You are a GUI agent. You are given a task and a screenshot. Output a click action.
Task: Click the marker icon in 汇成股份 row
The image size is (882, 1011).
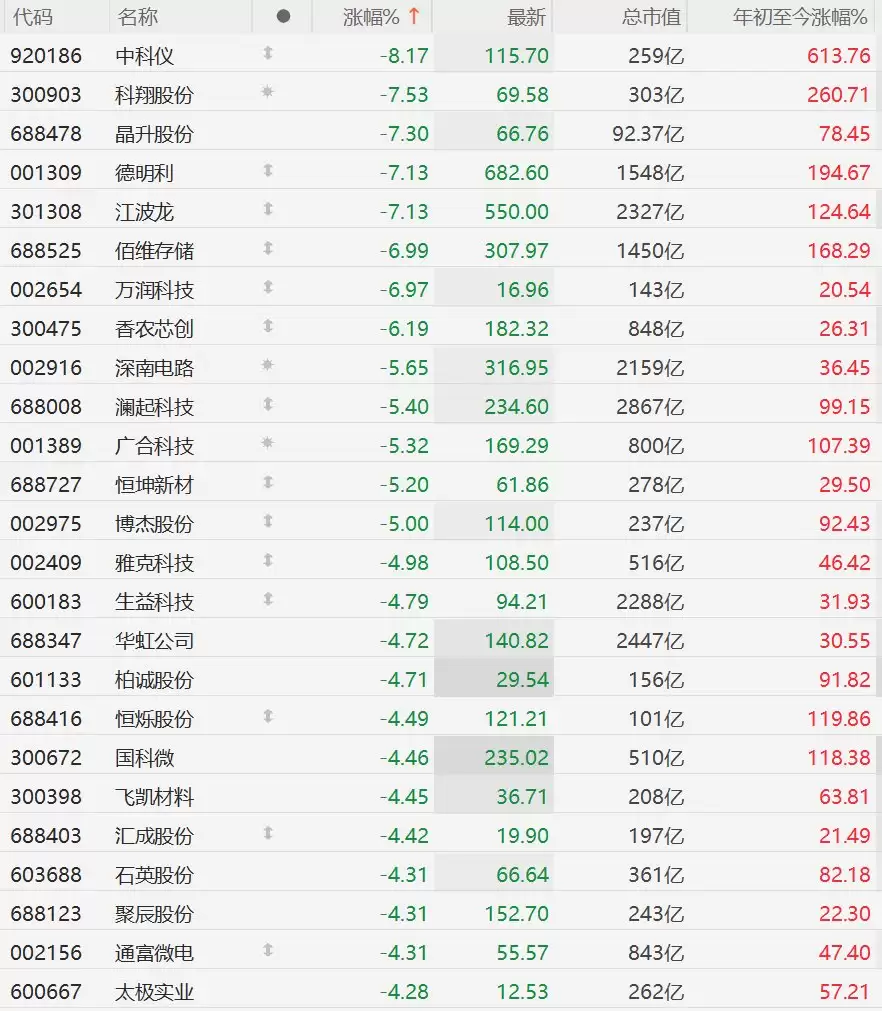pyautogui.click(x=268, y=833)
